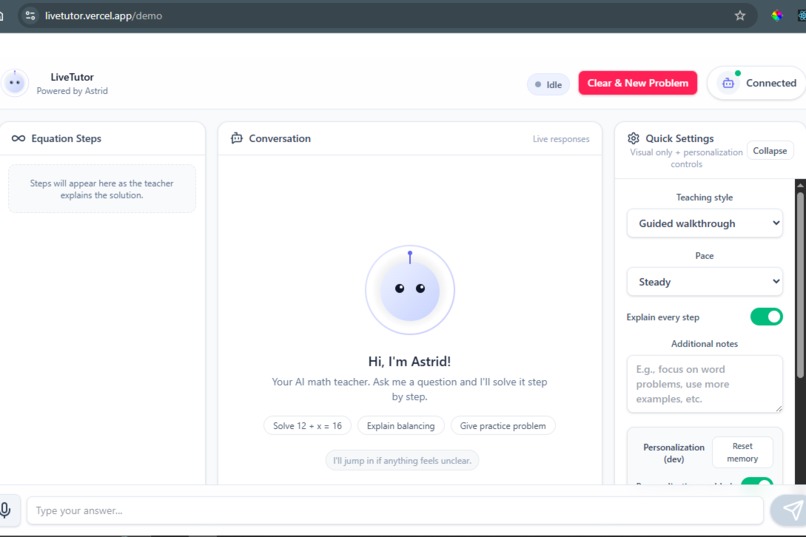Click the Hi, I'm Astrid! heading
This screenshot has width=806, height=537.
409,361
